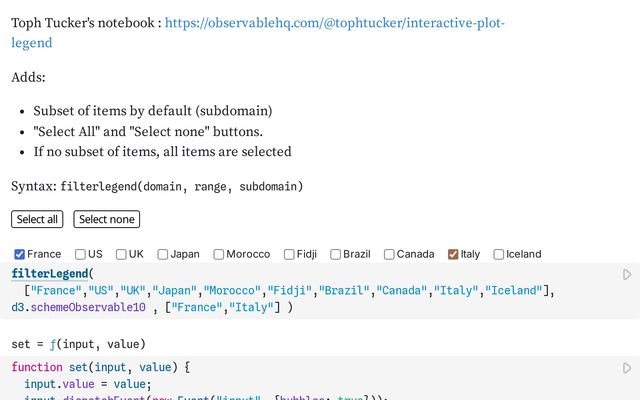Screen dimensions: 640x400
Task: Run the filterLegend code cell play icon
Action: (627, 274)
